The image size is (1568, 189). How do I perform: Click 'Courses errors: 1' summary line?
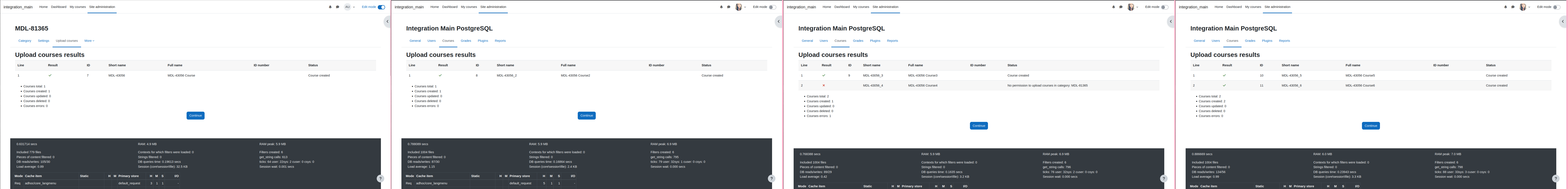[x=819, y=116]
